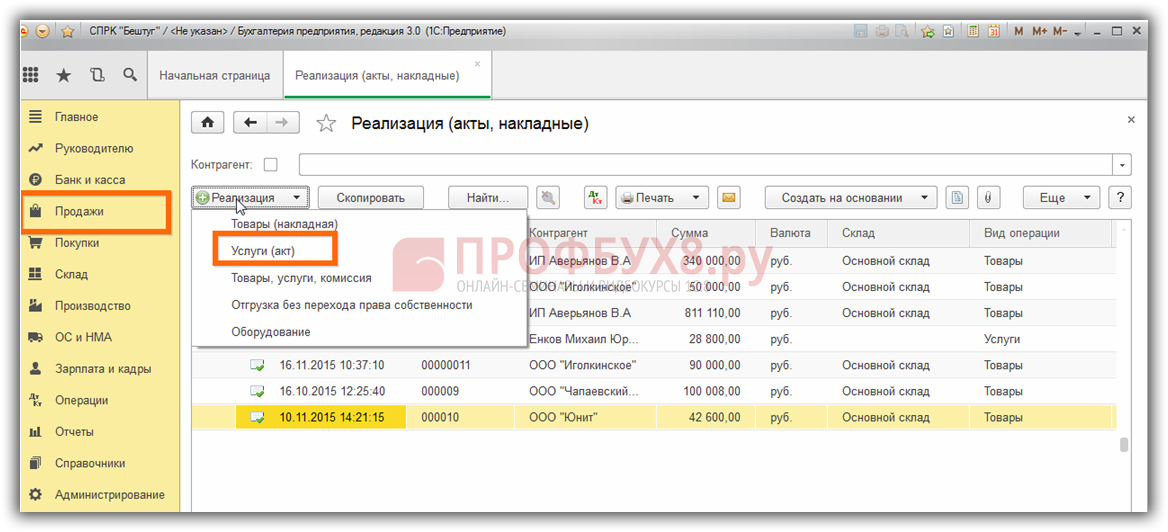This screenshot has width=1168, height=532.
Task: Open the sections grid menu icon
Action: pos(31,75)
